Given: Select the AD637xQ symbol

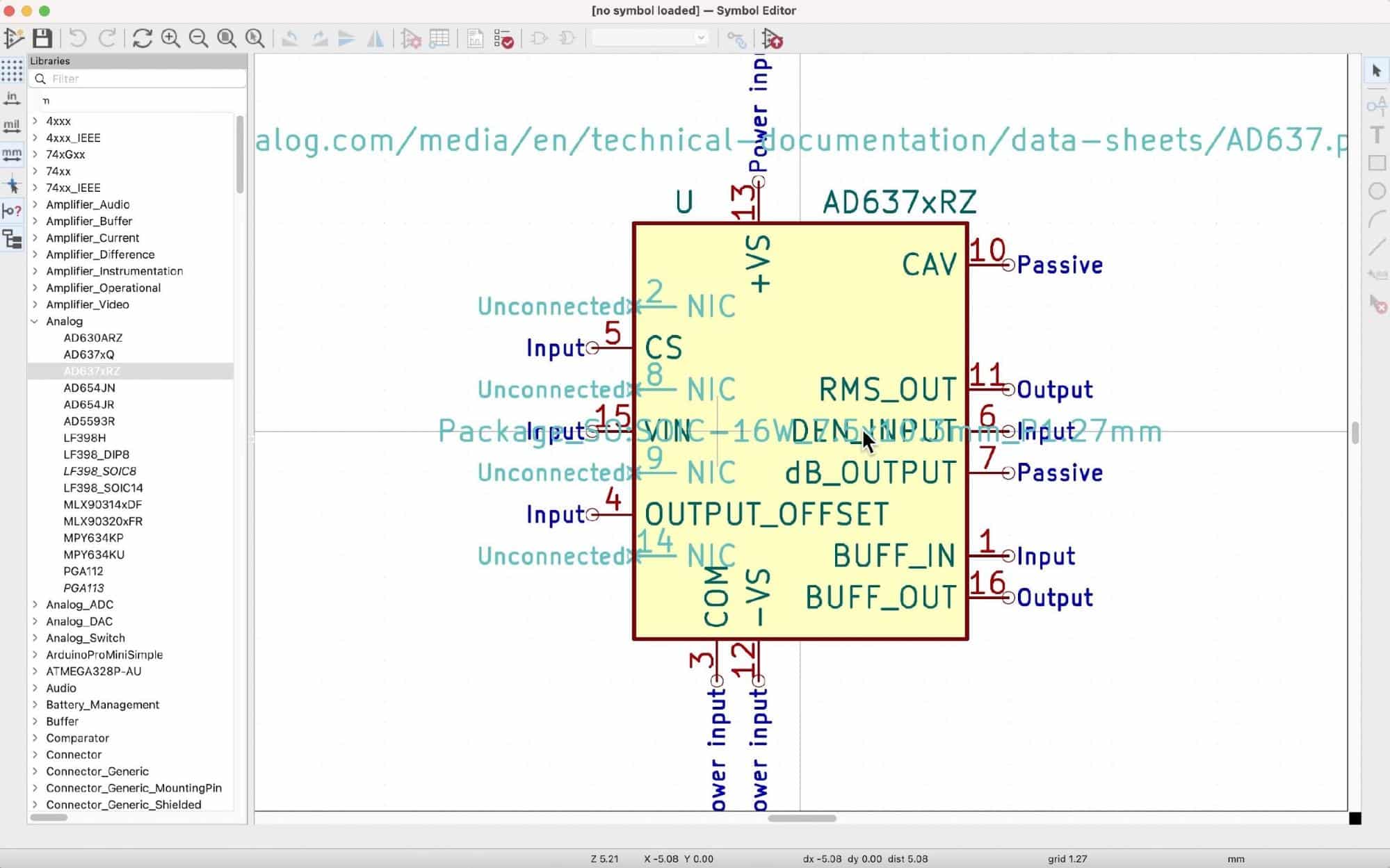Looking at the screenshot, I should (x=89, y=354).
